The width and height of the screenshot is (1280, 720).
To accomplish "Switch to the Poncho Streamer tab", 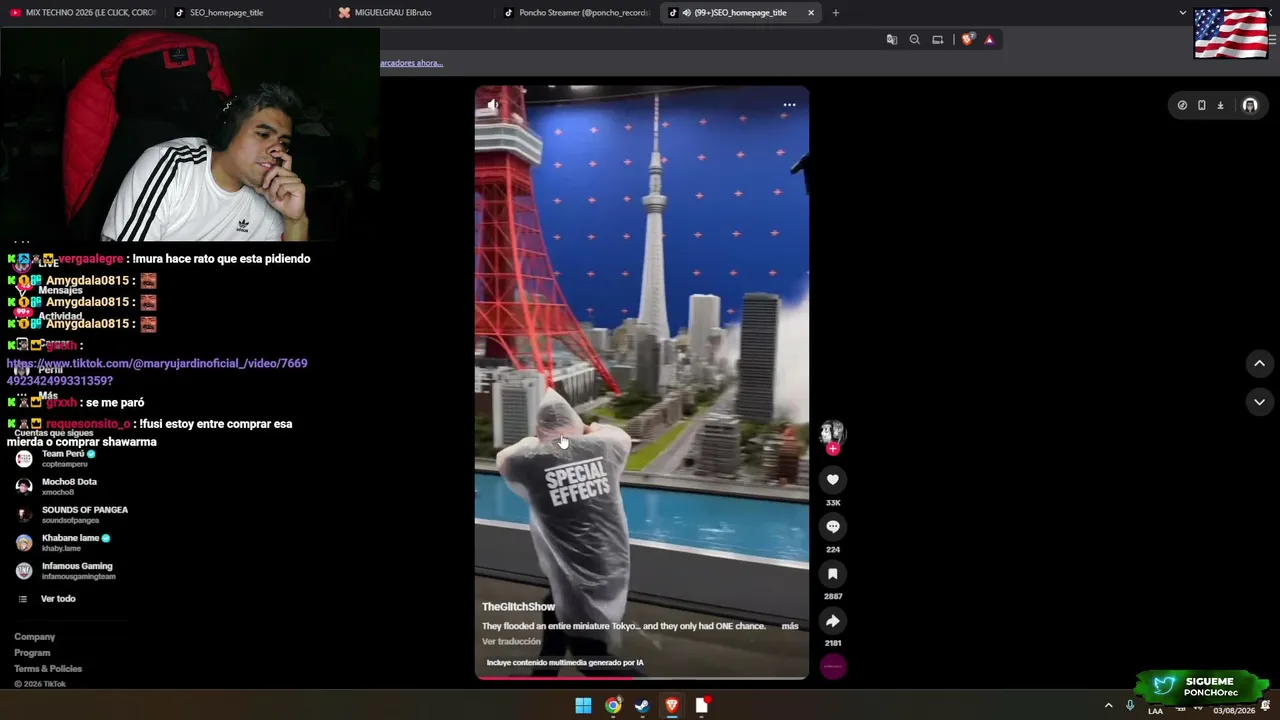I will pyautogui.click(x=576, y=13).
